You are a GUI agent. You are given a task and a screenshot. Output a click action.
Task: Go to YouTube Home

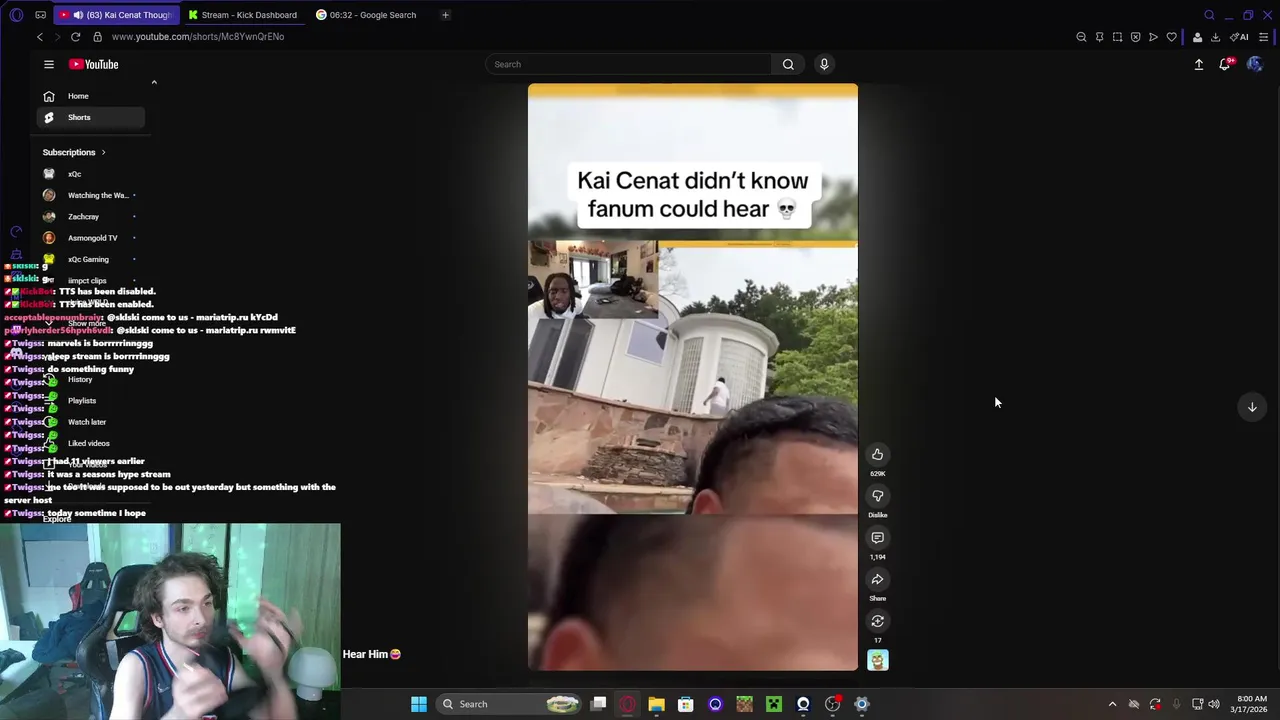point(91,96)
